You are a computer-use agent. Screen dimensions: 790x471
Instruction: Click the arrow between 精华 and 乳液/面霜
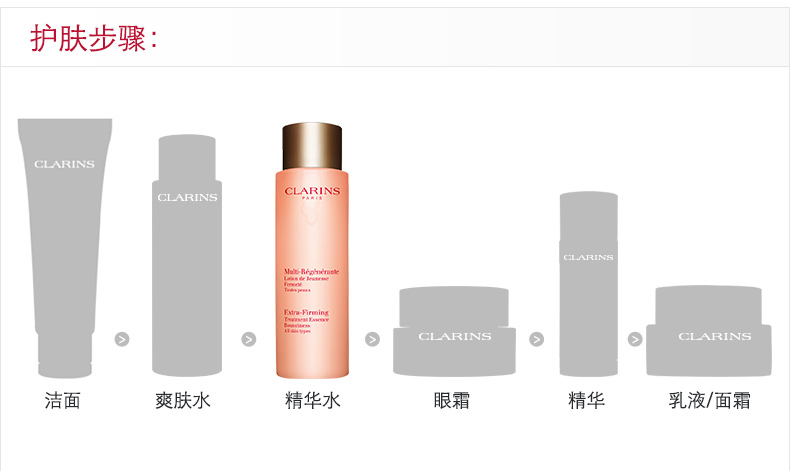pos(635,339)
